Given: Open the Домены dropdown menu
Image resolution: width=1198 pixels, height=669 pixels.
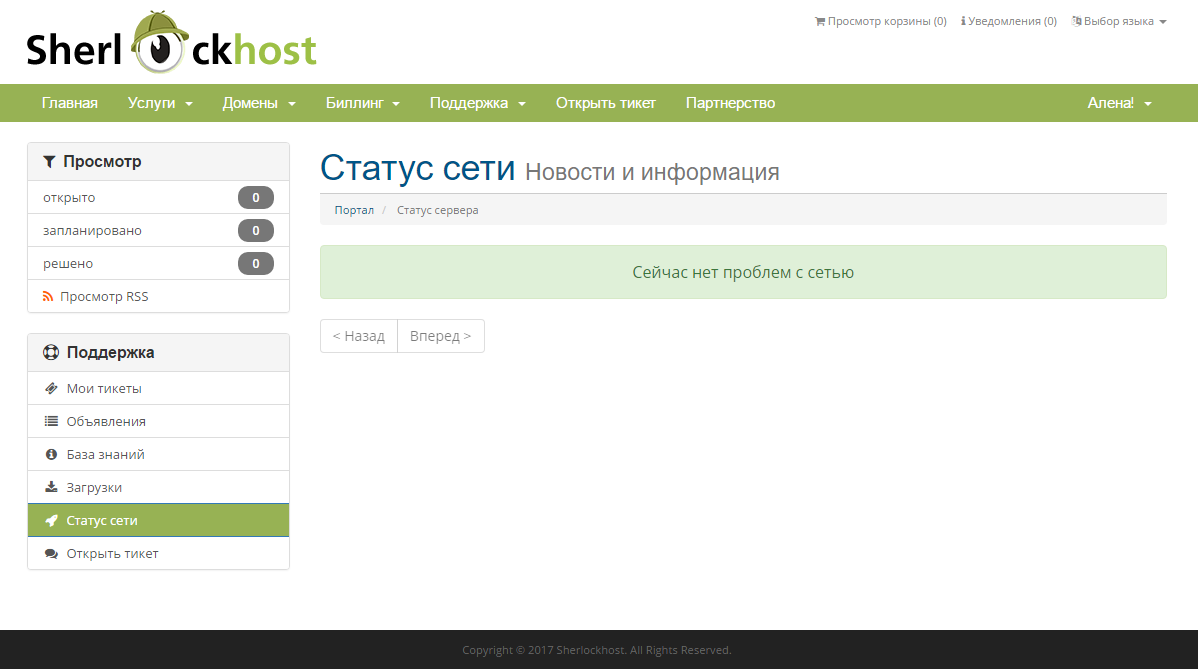Looking at the screenshot, I should click(x=259, y=103).
